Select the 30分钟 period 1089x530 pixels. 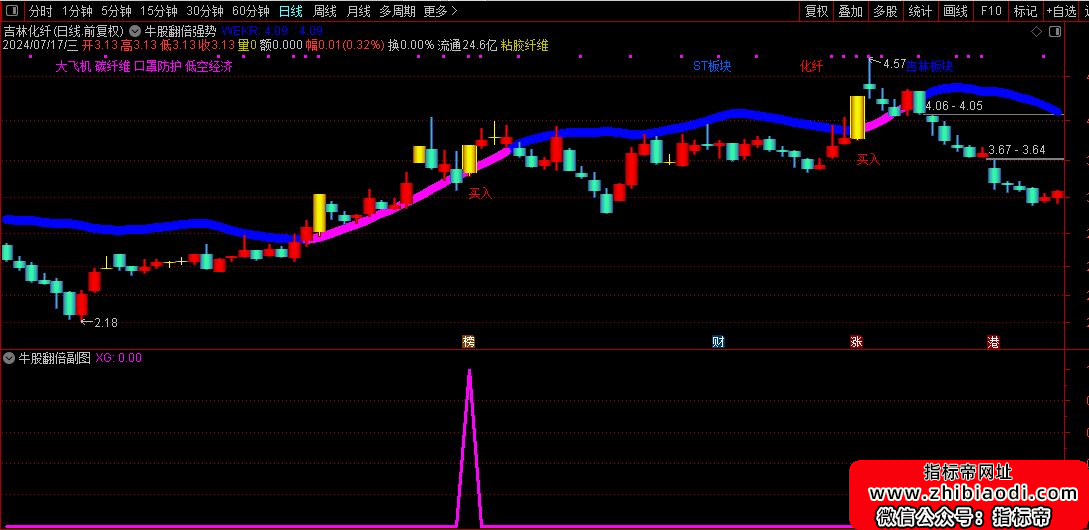click(204, 11)
